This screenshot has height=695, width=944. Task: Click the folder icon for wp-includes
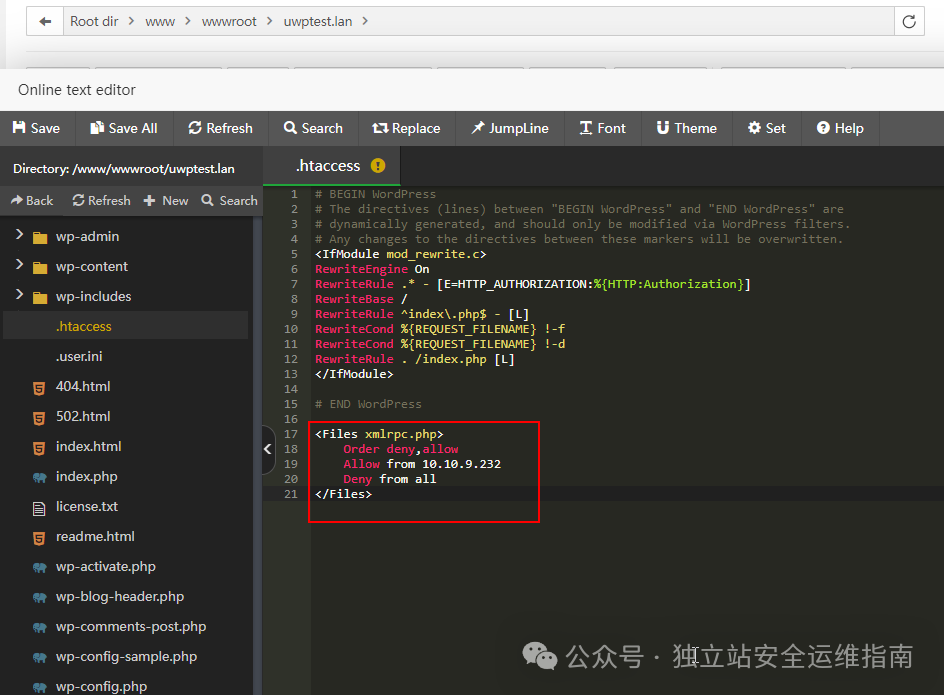(40, 298)
